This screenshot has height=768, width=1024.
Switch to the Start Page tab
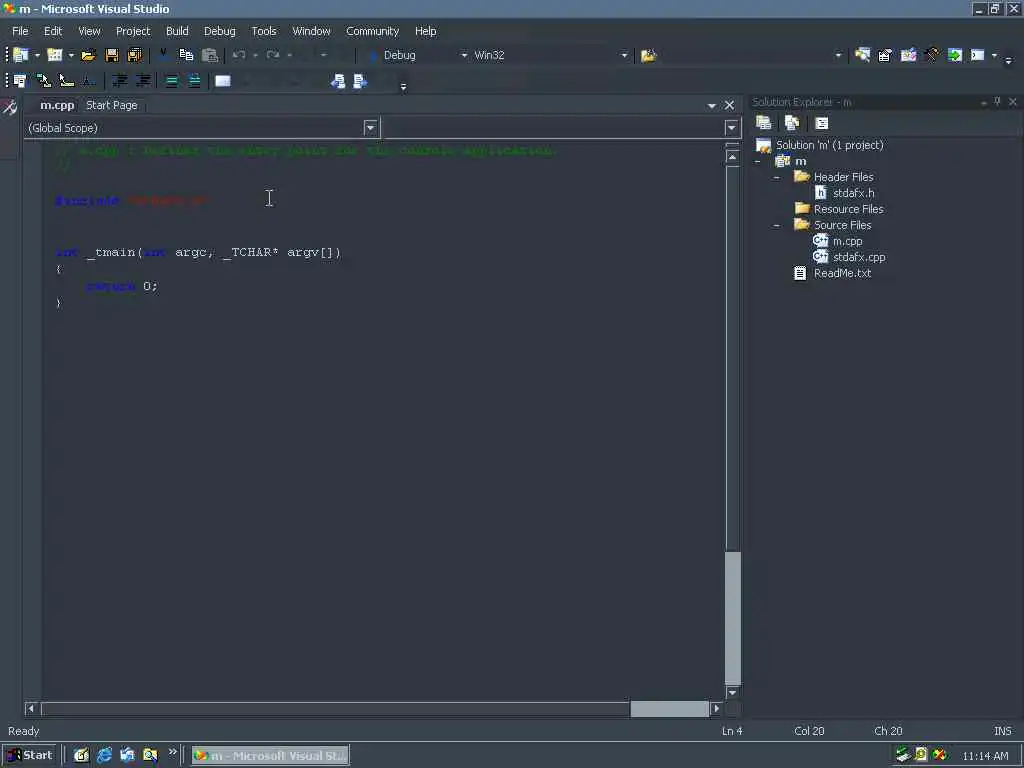[x=112, y=105]
